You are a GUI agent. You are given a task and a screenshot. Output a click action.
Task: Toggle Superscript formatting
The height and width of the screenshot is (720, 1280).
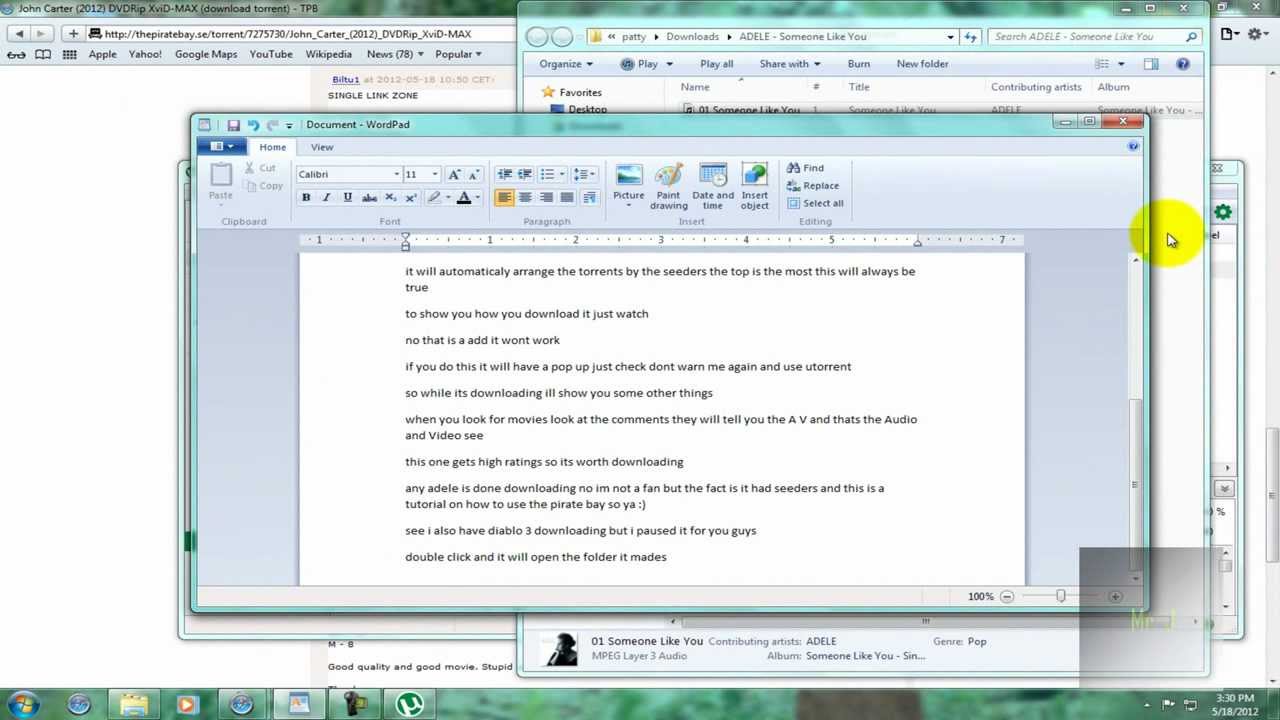click(411, 198)
